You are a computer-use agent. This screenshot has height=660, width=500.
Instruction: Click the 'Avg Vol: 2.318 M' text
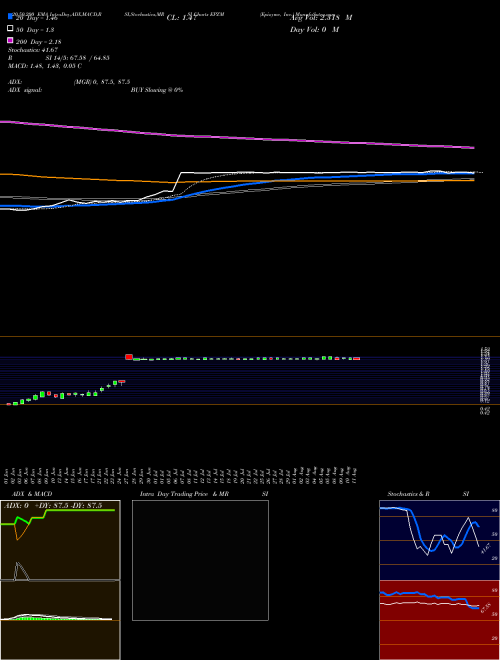pos(321,18)
